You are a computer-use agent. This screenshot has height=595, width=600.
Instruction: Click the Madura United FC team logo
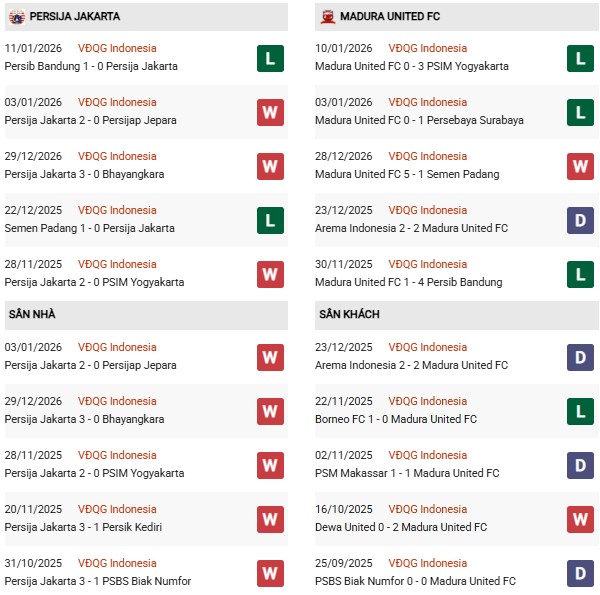(327, 16)
